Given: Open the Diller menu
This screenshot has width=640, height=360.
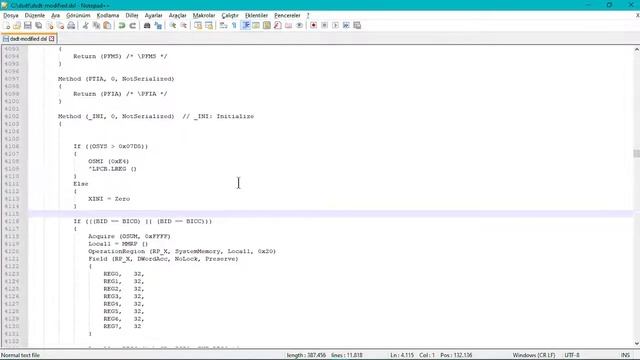Looking at the screenshot, I should (132, 15).
